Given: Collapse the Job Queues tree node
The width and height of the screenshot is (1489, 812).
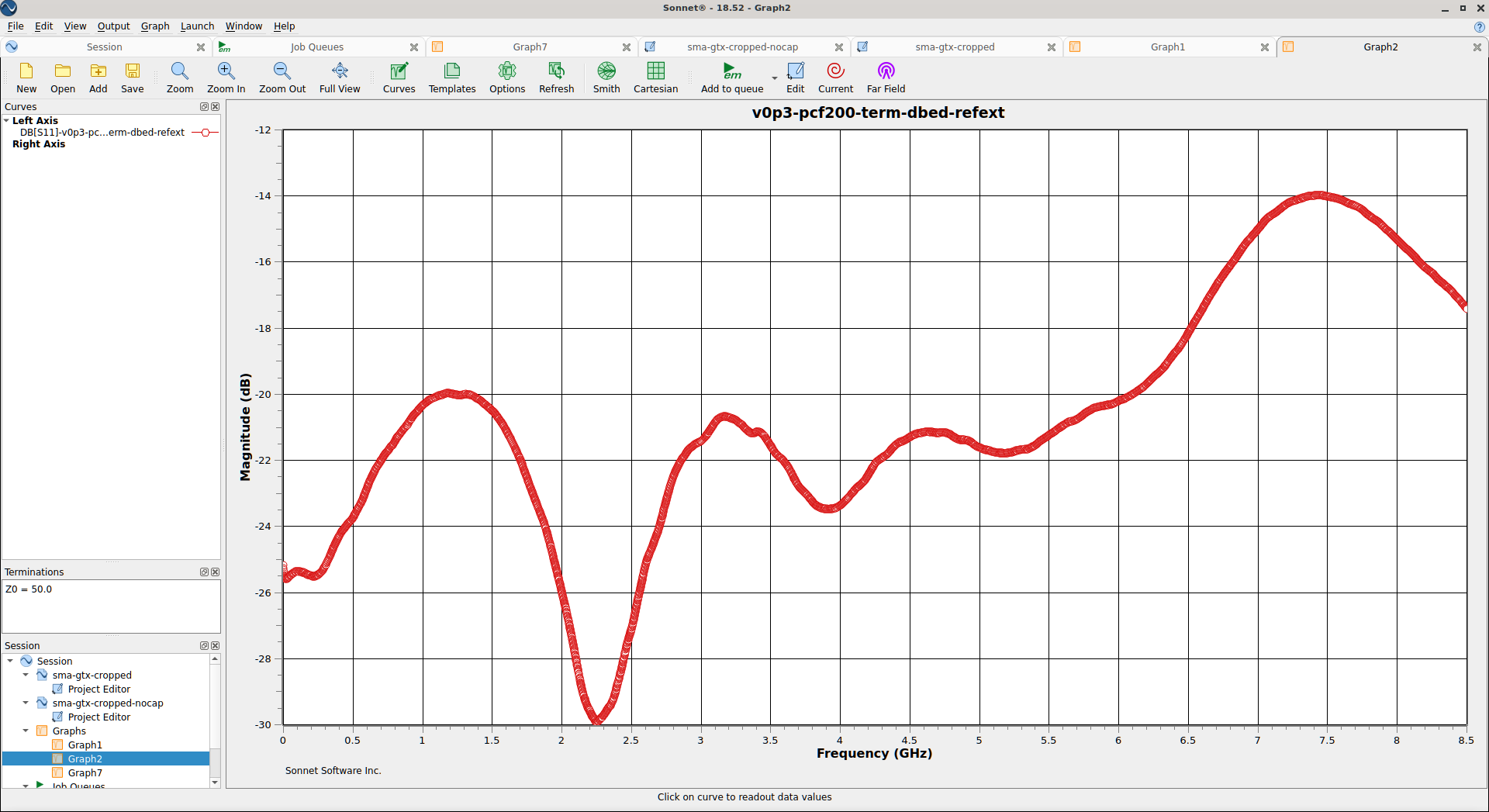Looking at the screenshot, I should (26, 786).
